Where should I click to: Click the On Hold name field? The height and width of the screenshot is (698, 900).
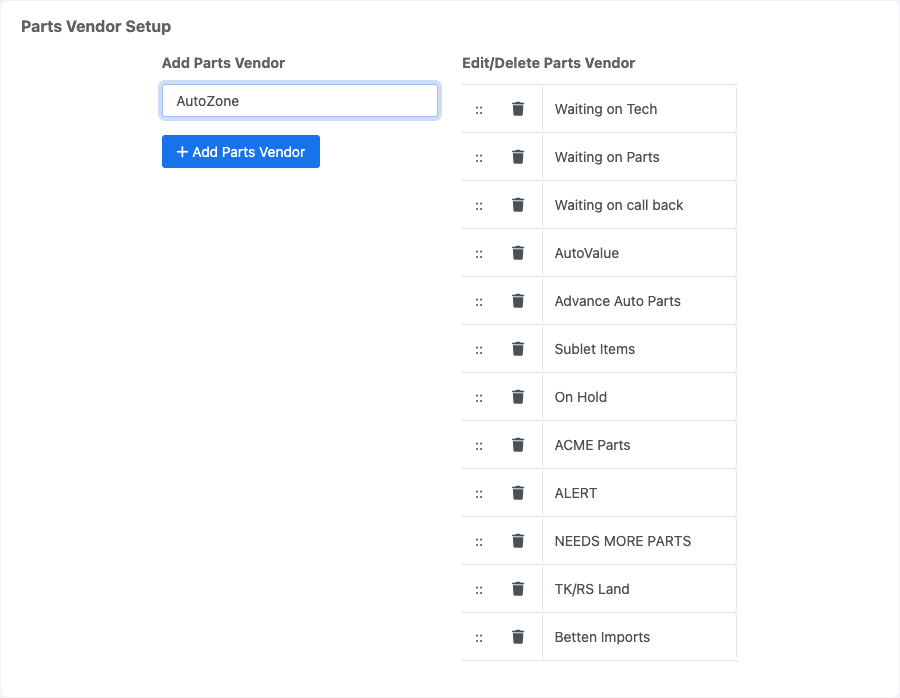(x=639, y=397)
